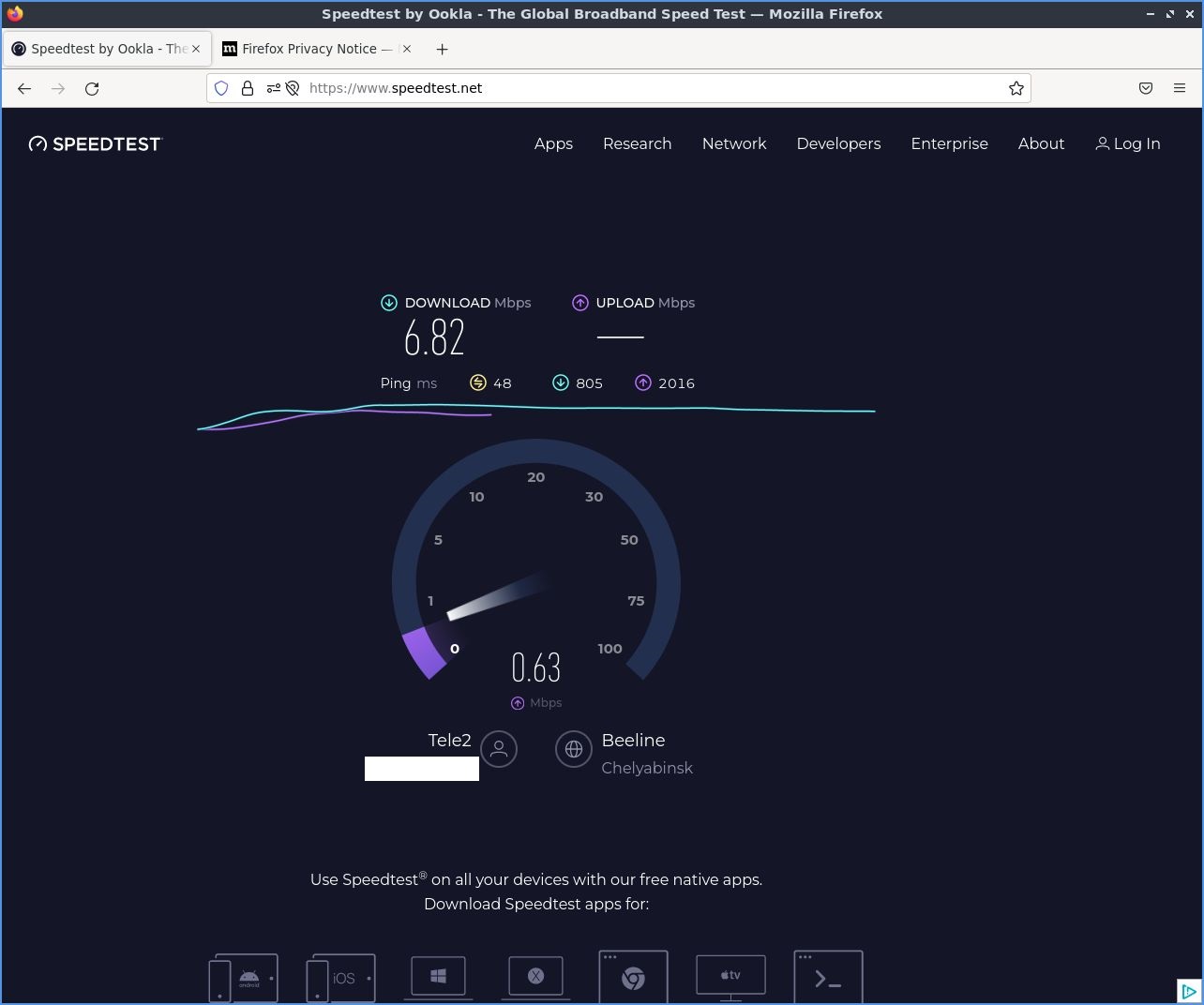
Task: Click the 6.82 download speed result
Action: [434, 337]
